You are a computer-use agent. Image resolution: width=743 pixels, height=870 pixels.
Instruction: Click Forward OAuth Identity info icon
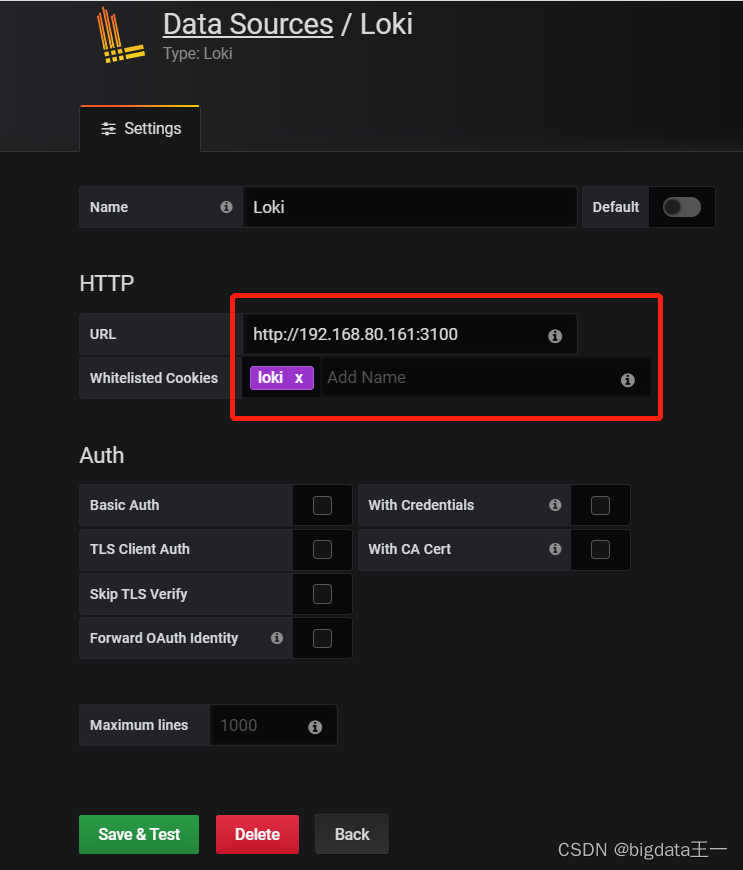[x=277, y=638]
